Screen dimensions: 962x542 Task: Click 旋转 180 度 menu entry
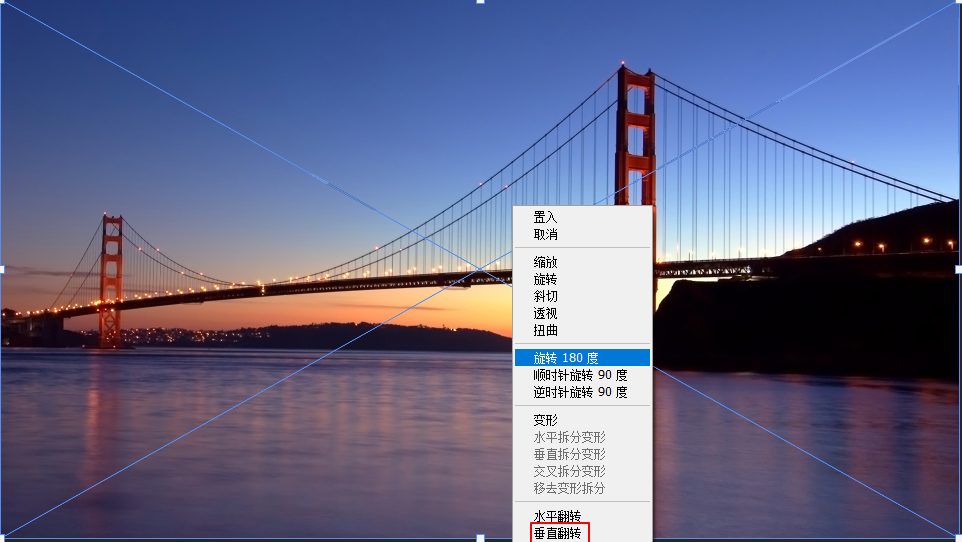tap(582, 358)
